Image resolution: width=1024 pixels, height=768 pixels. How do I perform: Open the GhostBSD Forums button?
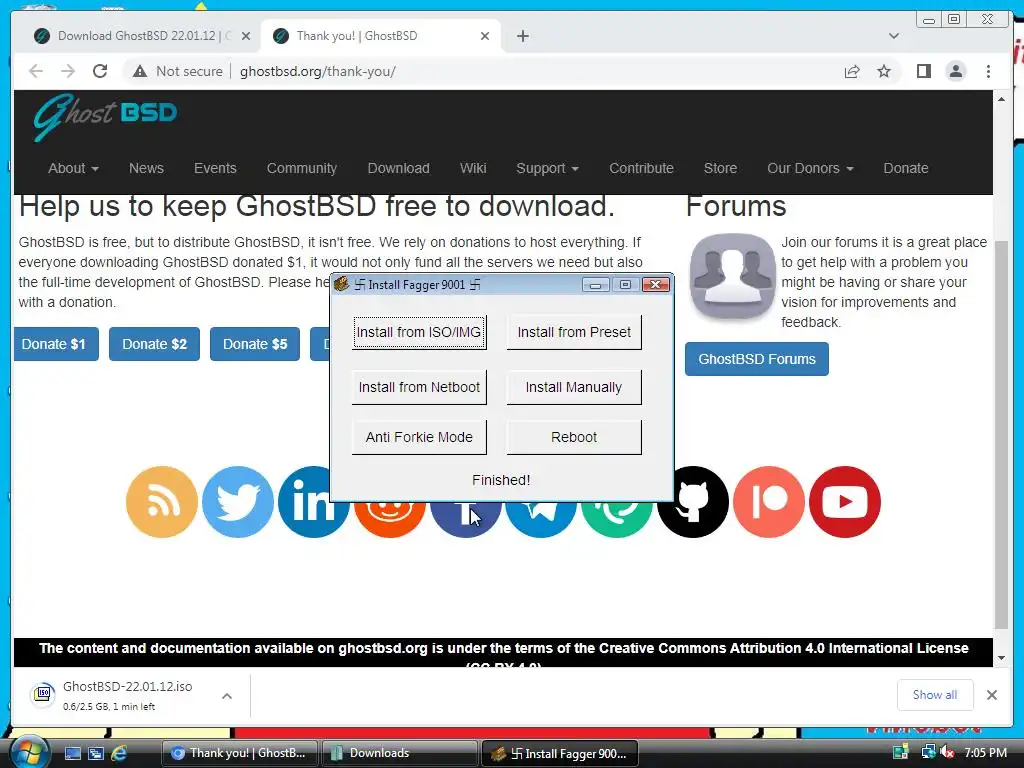pyautogui.click(x=757, y=359)
